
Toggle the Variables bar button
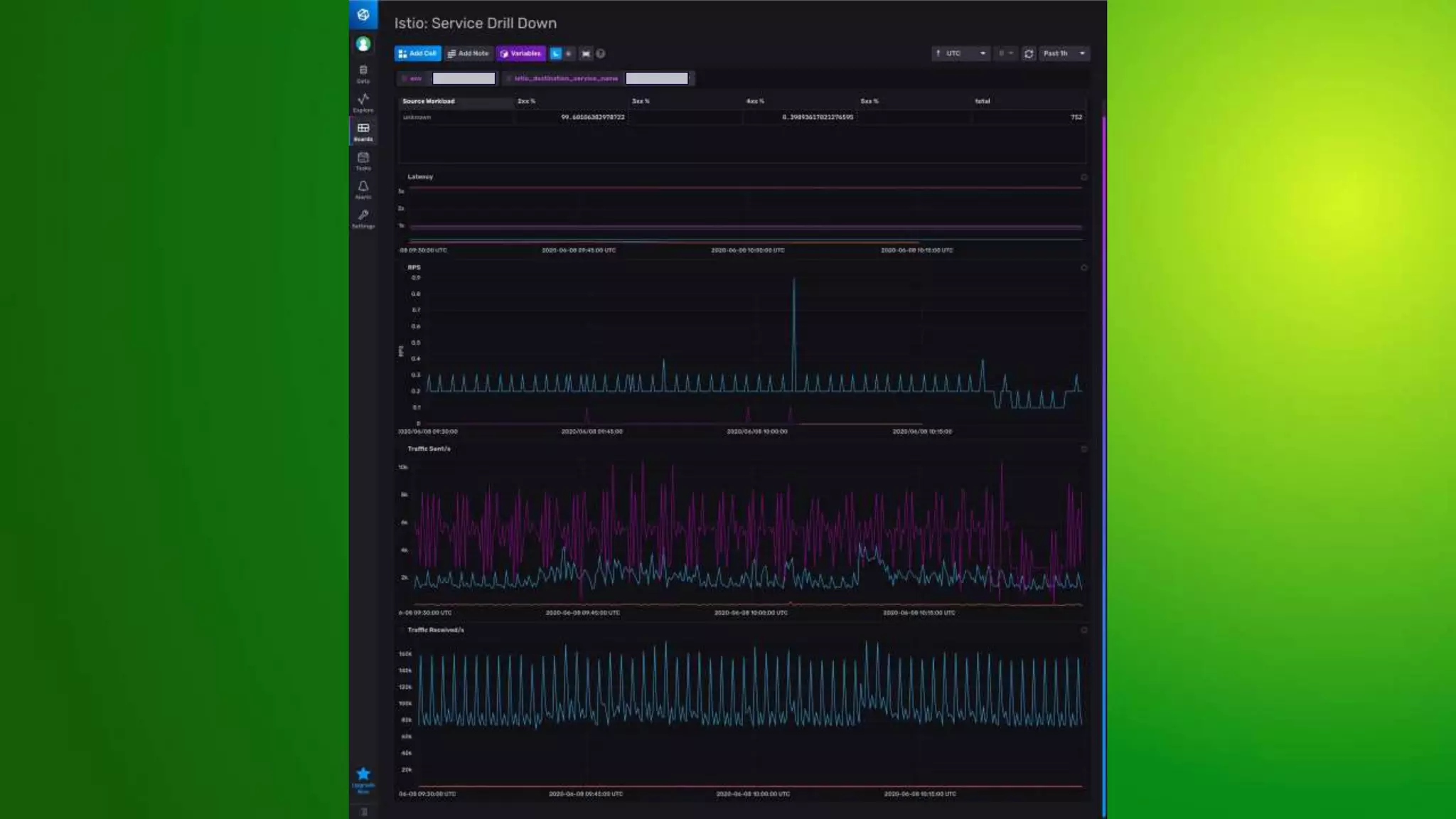[520, 53]
